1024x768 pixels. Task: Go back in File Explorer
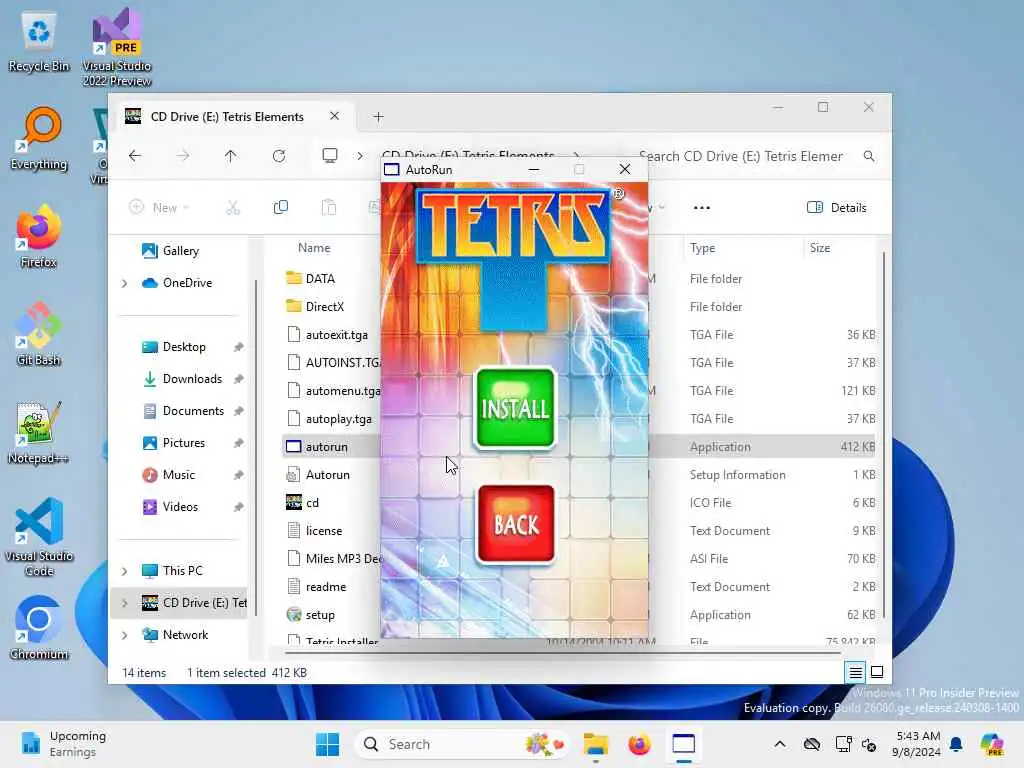pyautogui.click(x=135, y=156)
